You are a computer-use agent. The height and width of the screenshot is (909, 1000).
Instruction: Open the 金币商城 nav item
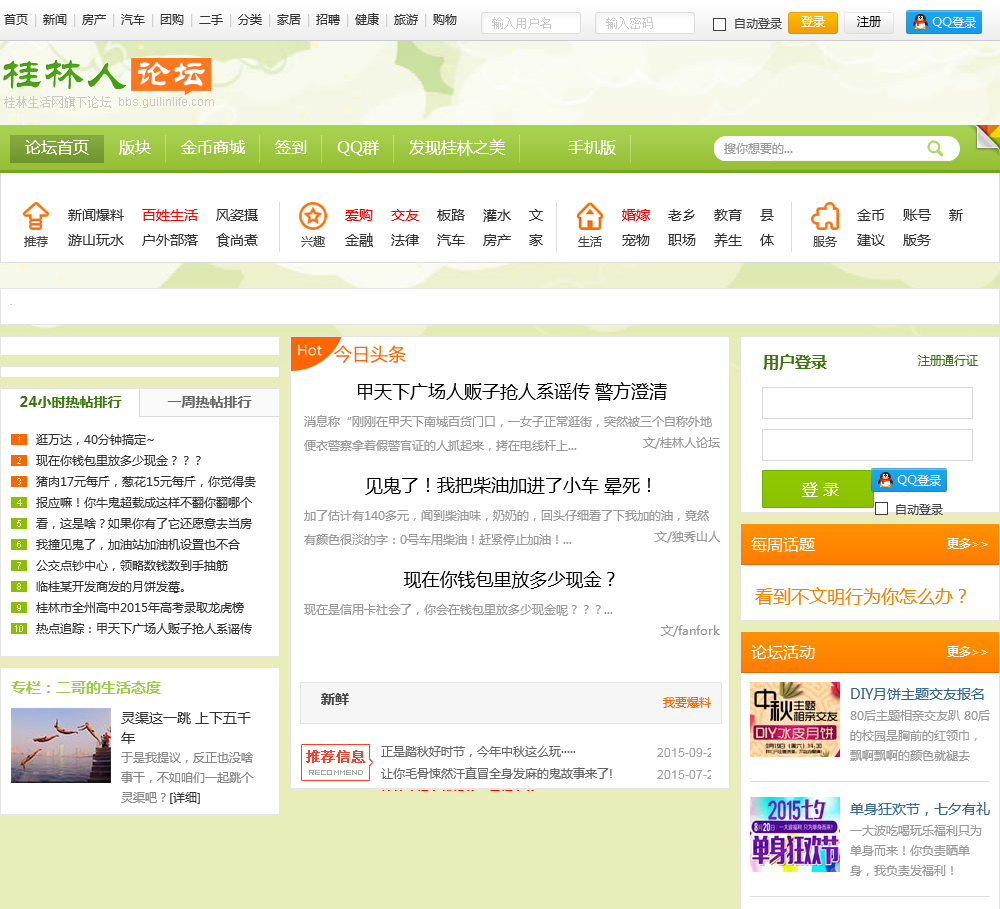tap(212, 148)
